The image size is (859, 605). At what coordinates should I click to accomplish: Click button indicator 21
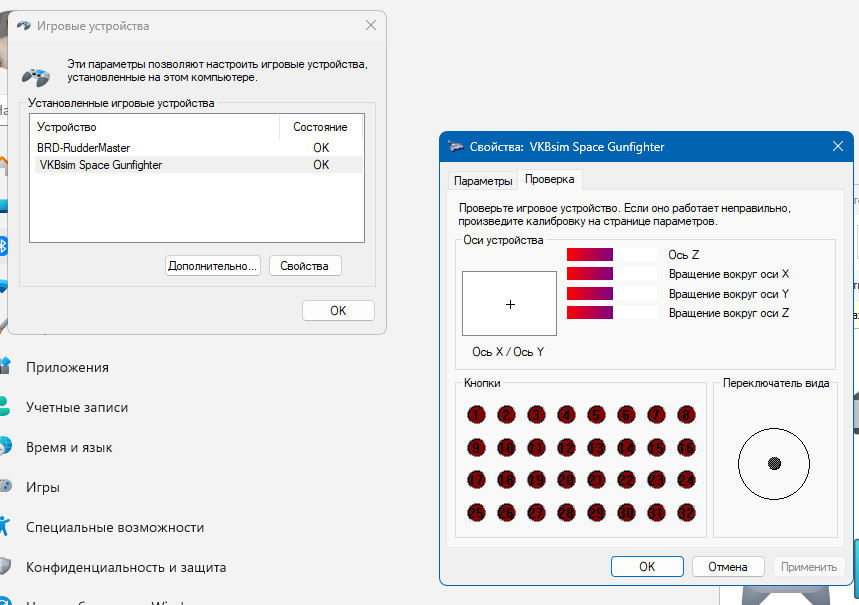(x=596, y=480)
